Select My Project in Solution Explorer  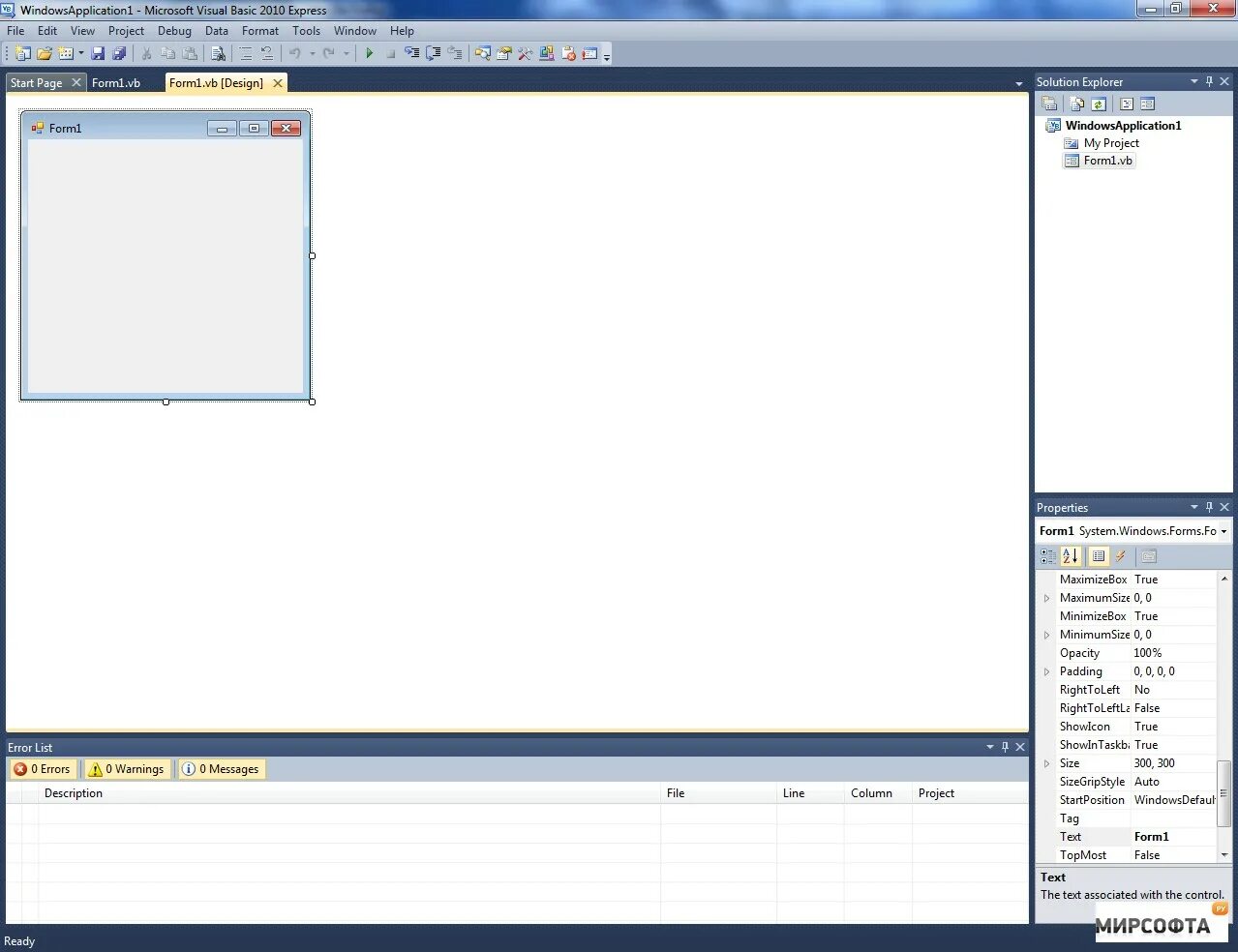1111,143
